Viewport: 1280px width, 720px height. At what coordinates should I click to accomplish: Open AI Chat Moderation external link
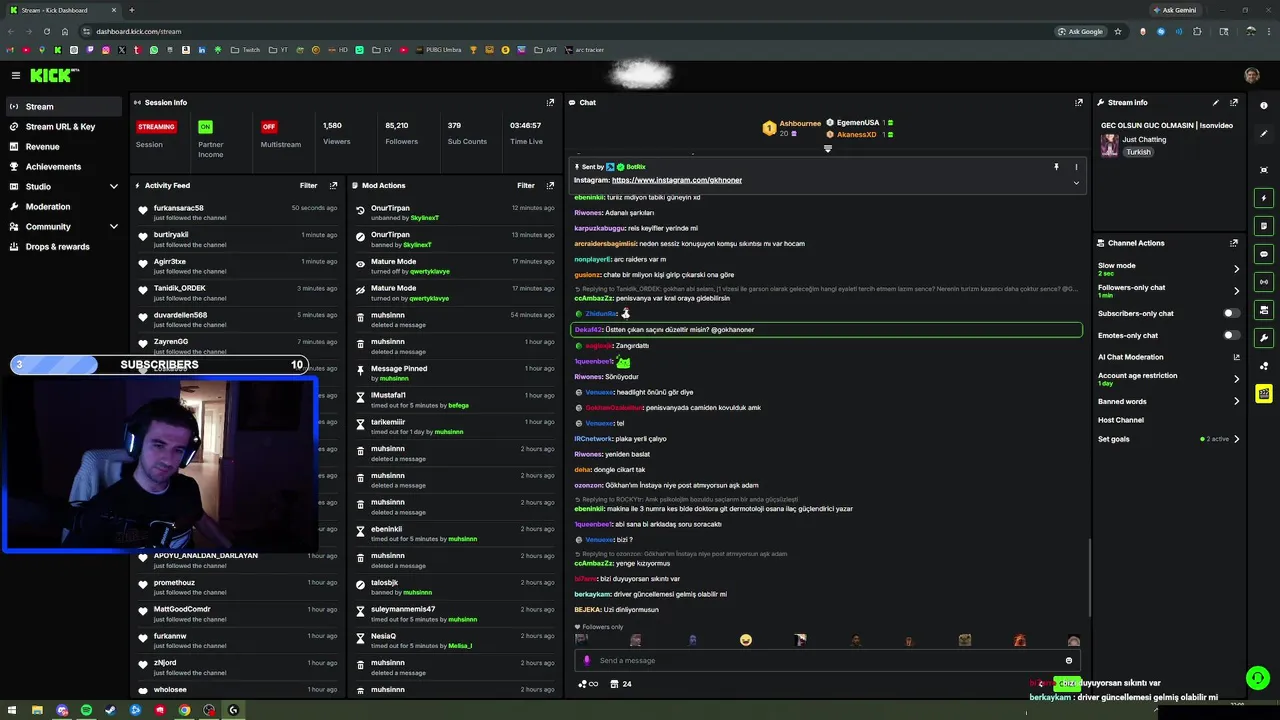(1236, 357)
